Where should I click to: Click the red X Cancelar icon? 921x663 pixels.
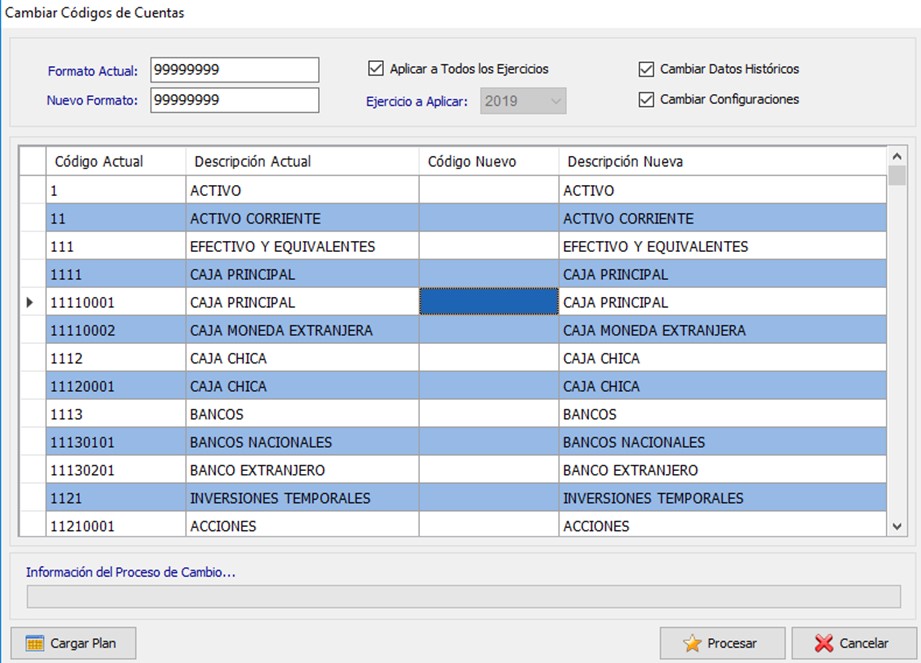[x=823, y=644]
